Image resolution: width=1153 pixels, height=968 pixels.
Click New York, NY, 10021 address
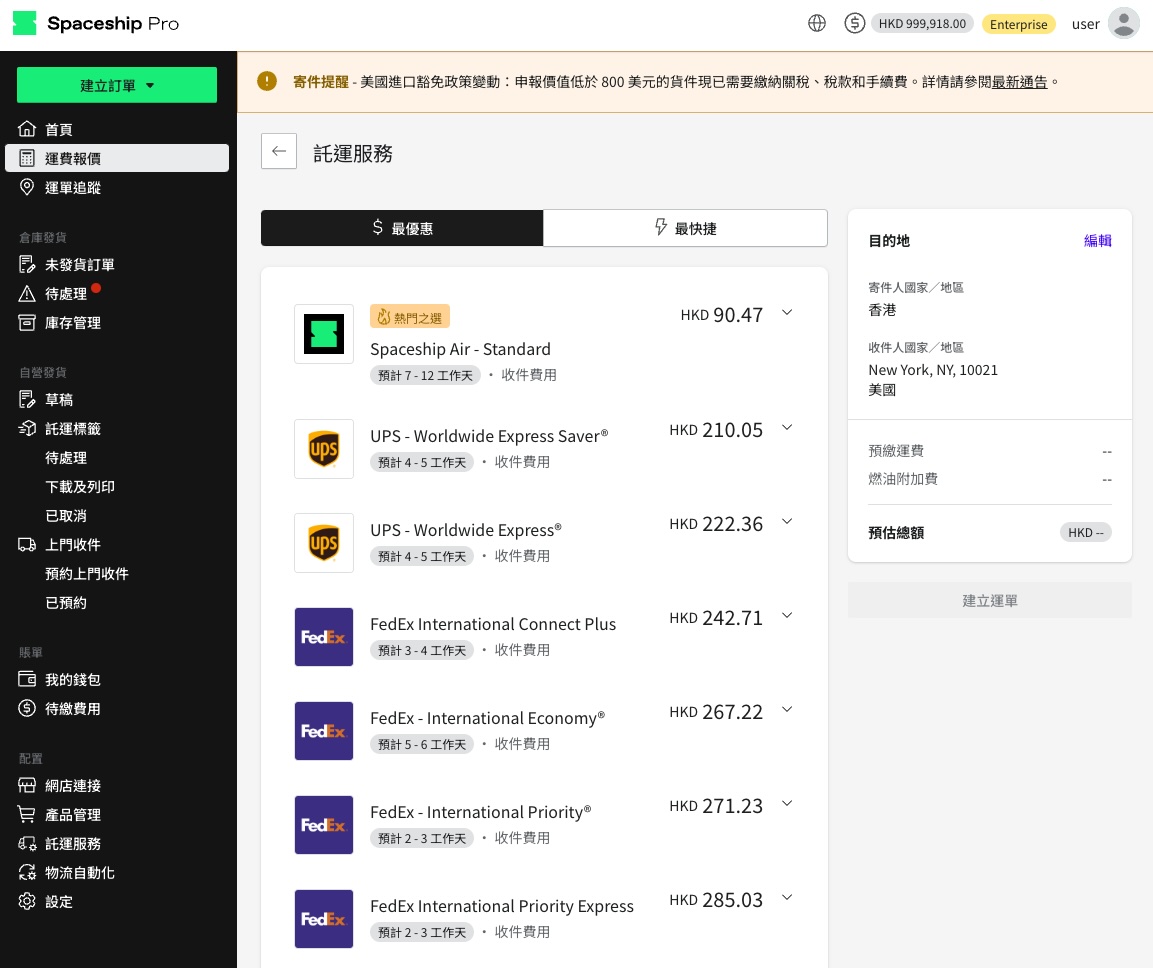pyautogui.click(x=933, y=370)
